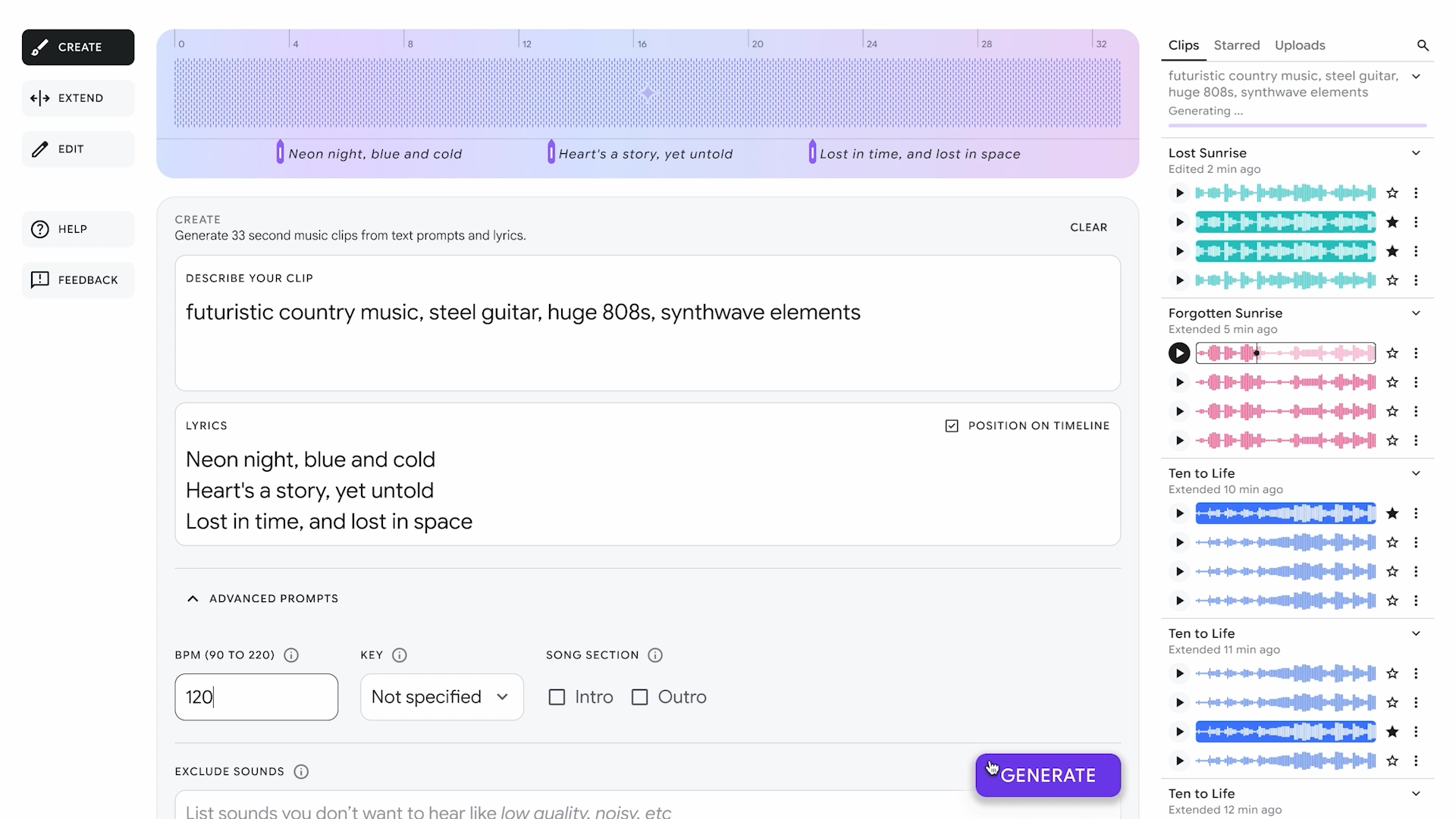This screenshot has height=819, width=1456.
Task: Collapse the Lost Sunrise group
Action: pyautogui.click(x=1417, y=152)
